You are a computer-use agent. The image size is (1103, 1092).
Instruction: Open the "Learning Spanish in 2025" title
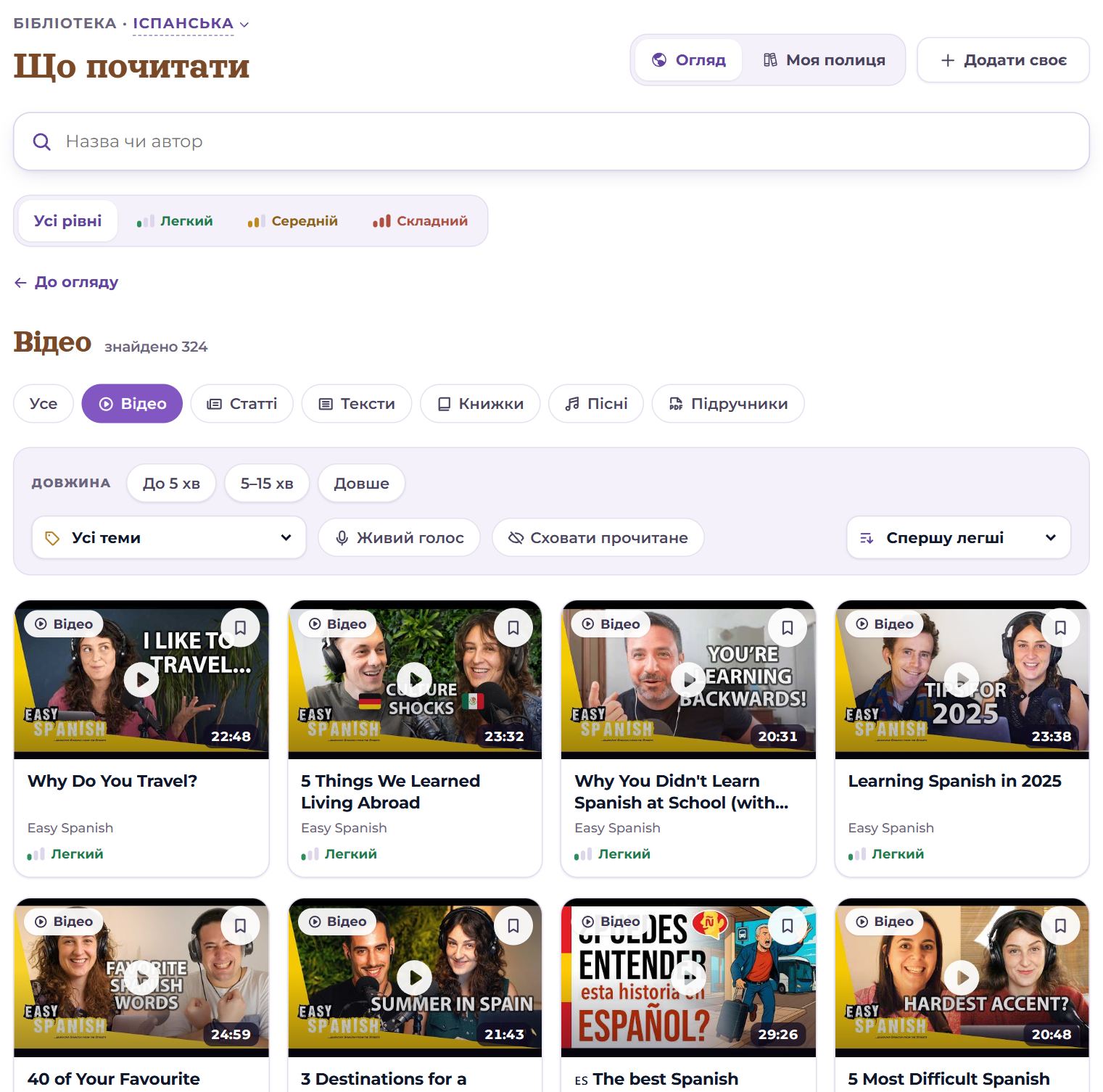955,781
